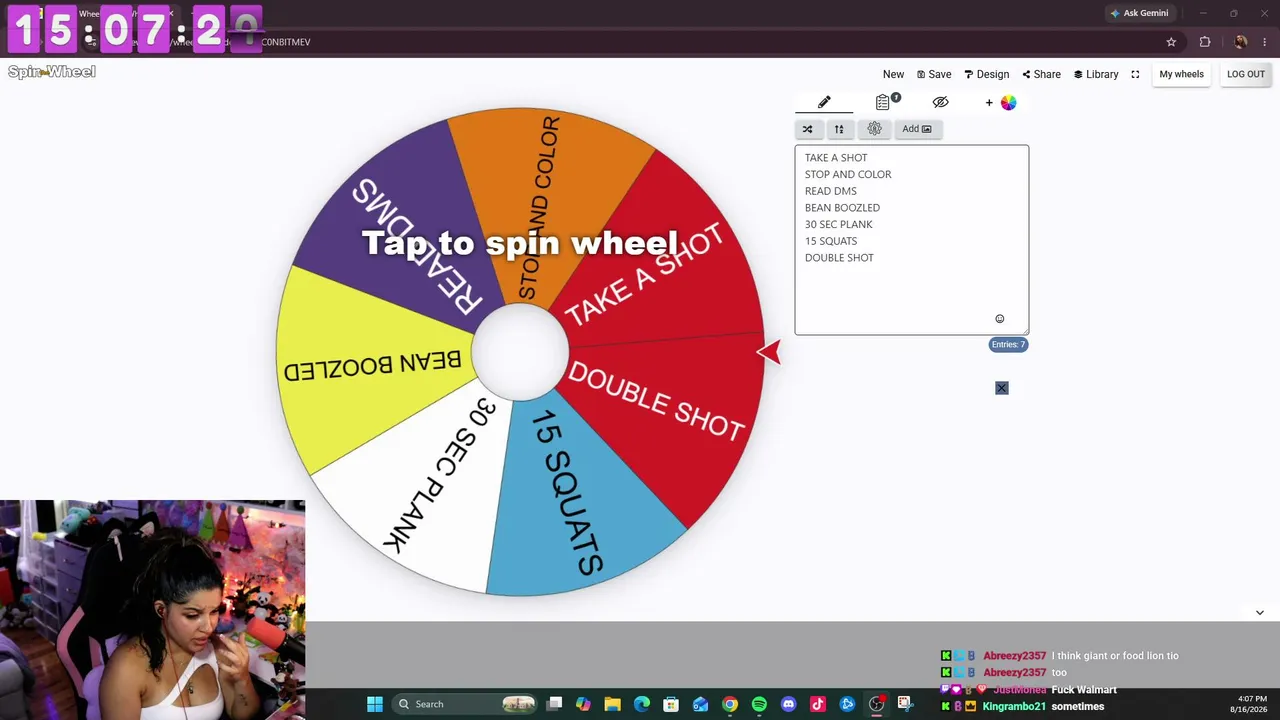The height and width of the screenshot is (720, 1280).
Task: Enter fullscreen mode for the wheel
Action: point(1135,74)
